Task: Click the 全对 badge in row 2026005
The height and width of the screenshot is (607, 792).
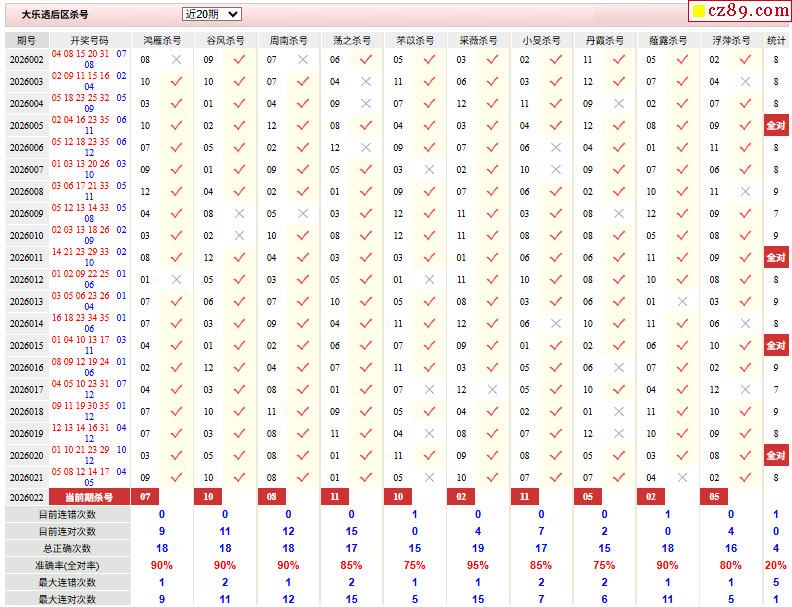Action: click(776, 126)
